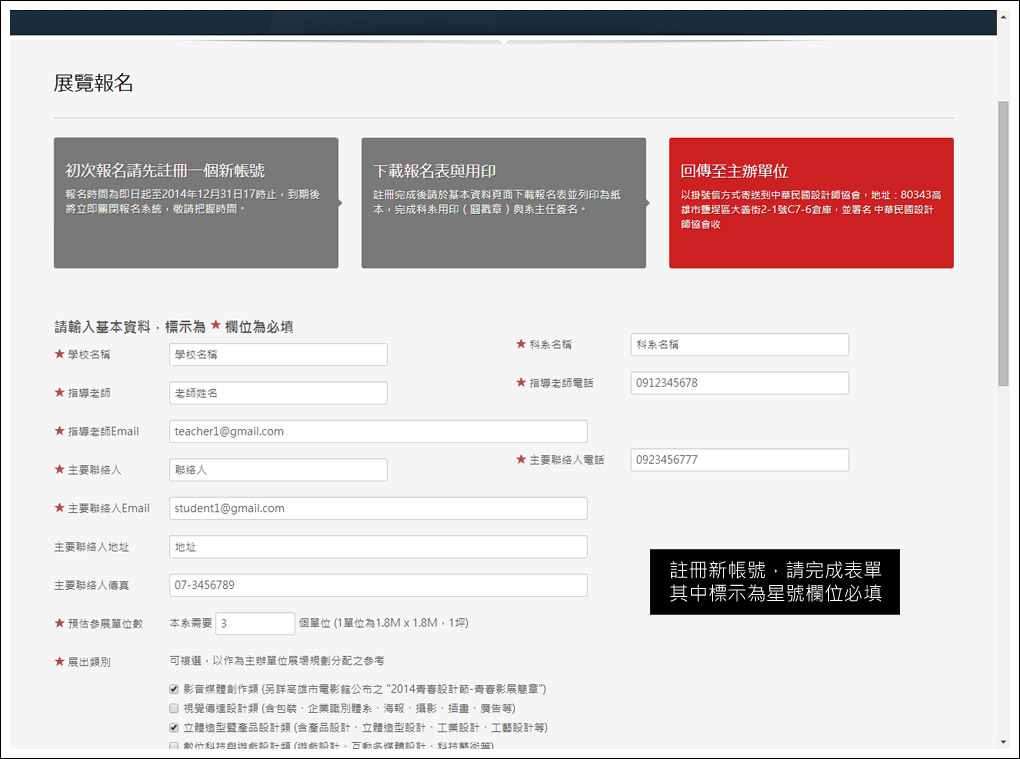Uncheck the 立體造型暨產品設計類 checkbox
The width and height of the screenshot is (1020, 759).
tap(174, 727)
